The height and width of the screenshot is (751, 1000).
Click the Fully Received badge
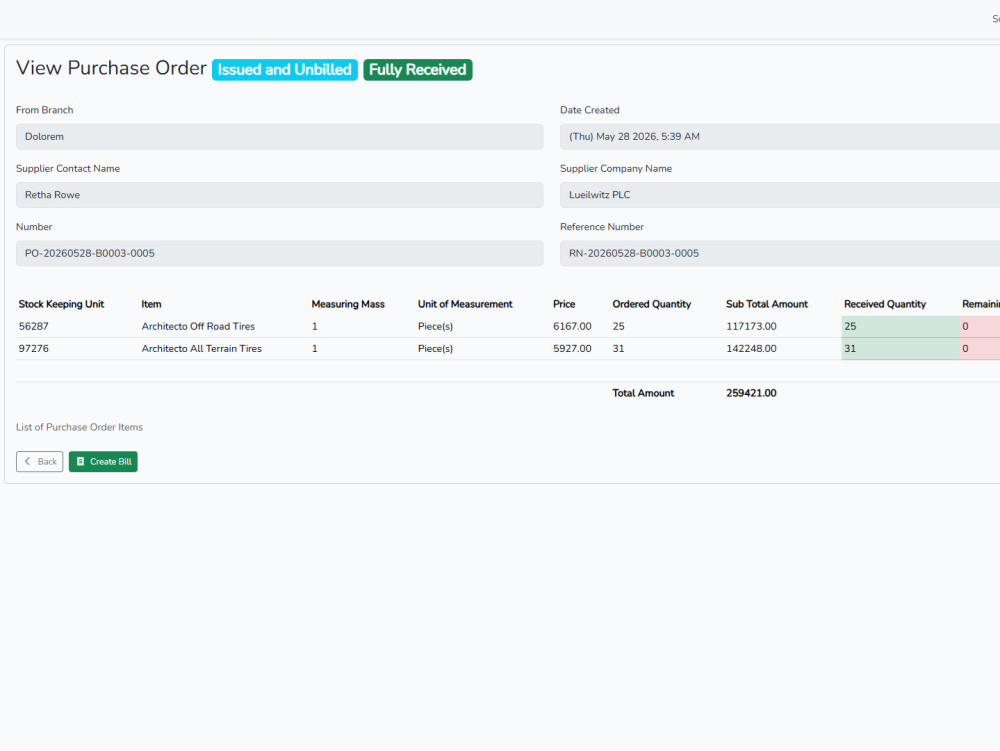(418, 69)
